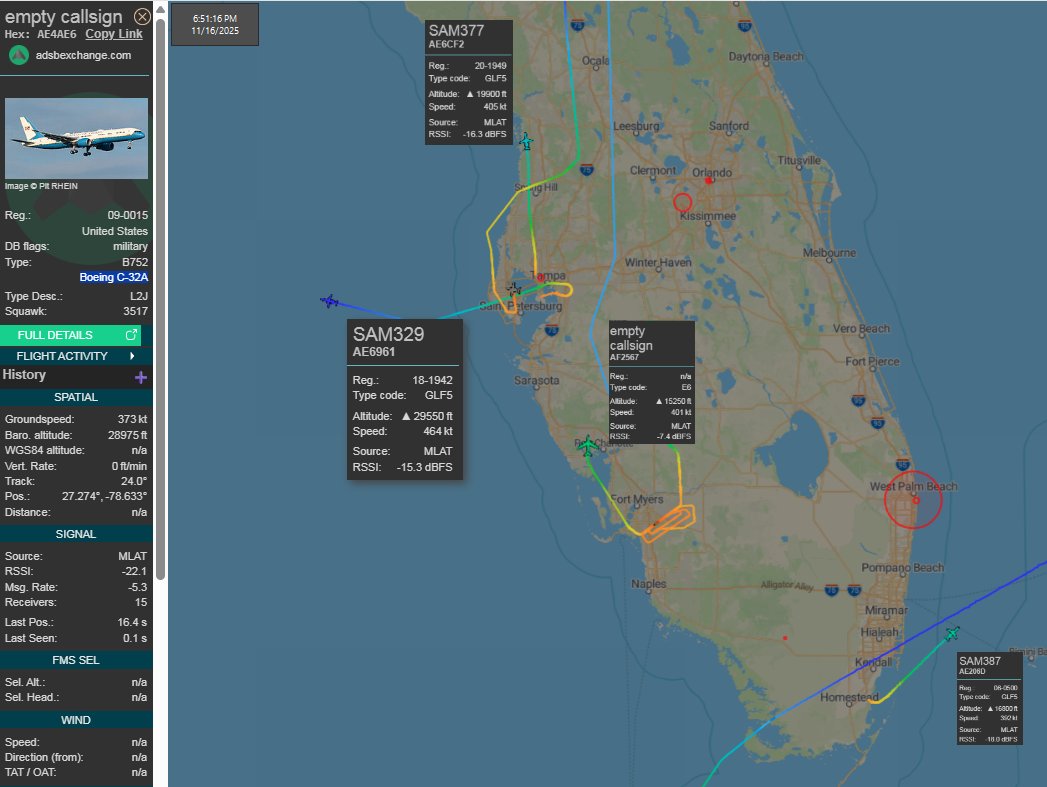Click the SAM329 callsign label
The width and height of the screenshot is (1047, 787).
pos(388,334)
